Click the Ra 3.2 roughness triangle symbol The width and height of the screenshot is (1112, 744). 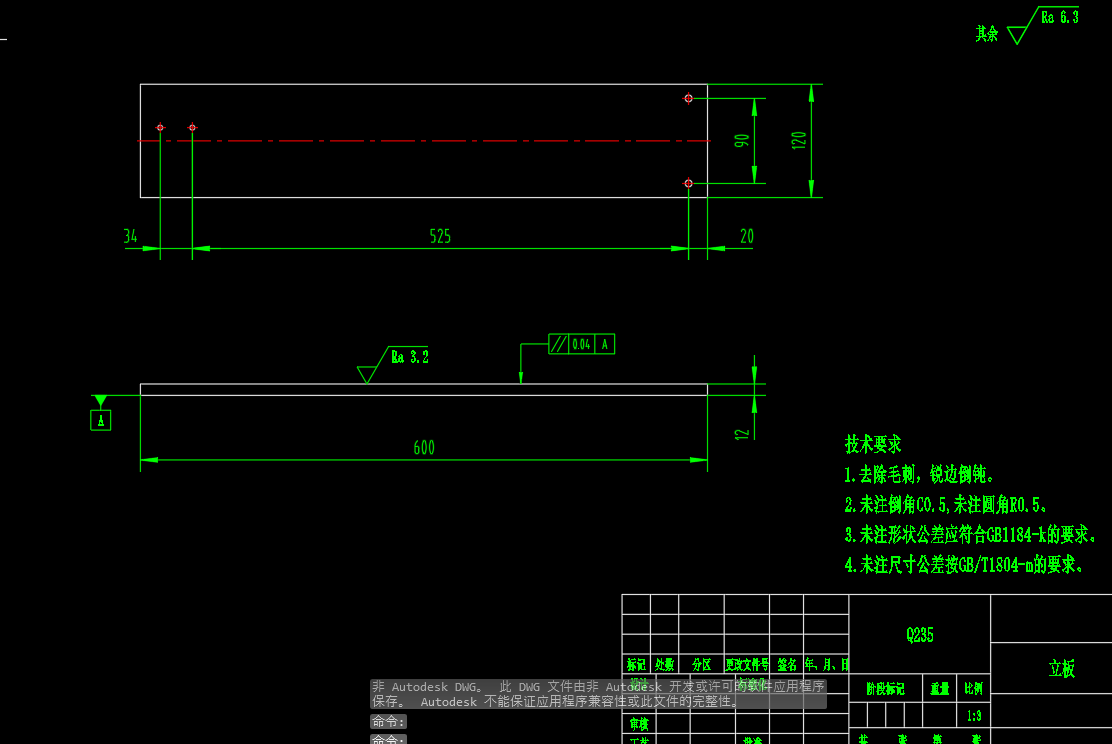click(x=367, y=373)
